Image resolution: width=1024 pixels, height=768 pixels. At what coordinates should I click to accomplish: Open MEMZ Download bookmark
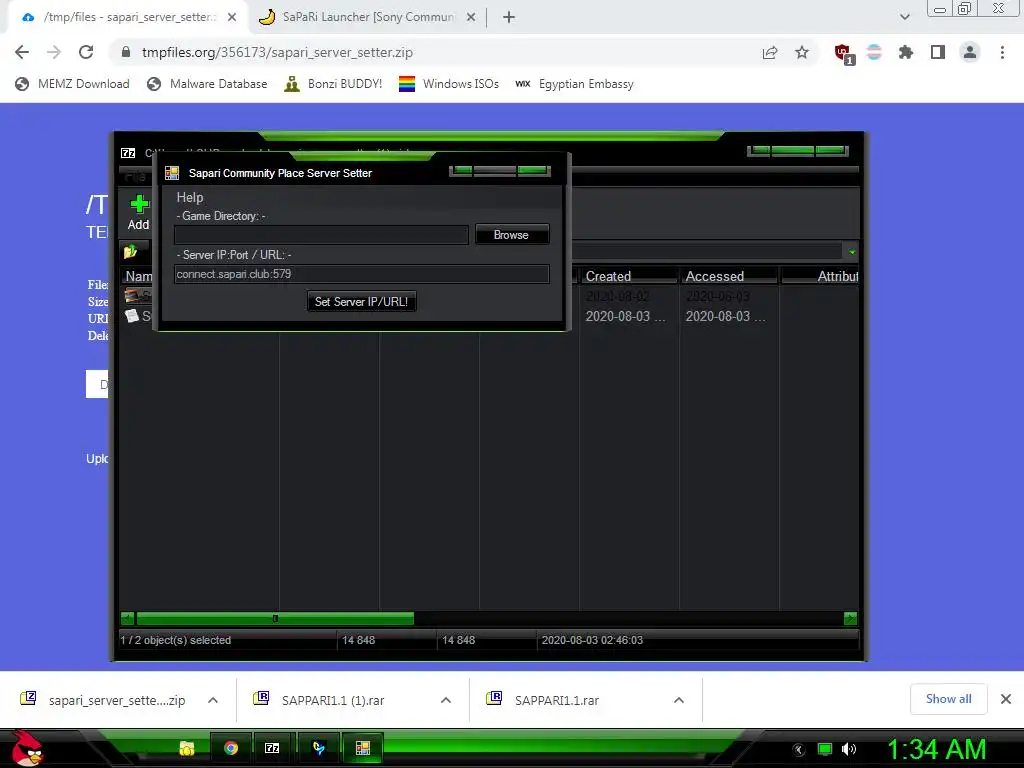pos(72,84)
